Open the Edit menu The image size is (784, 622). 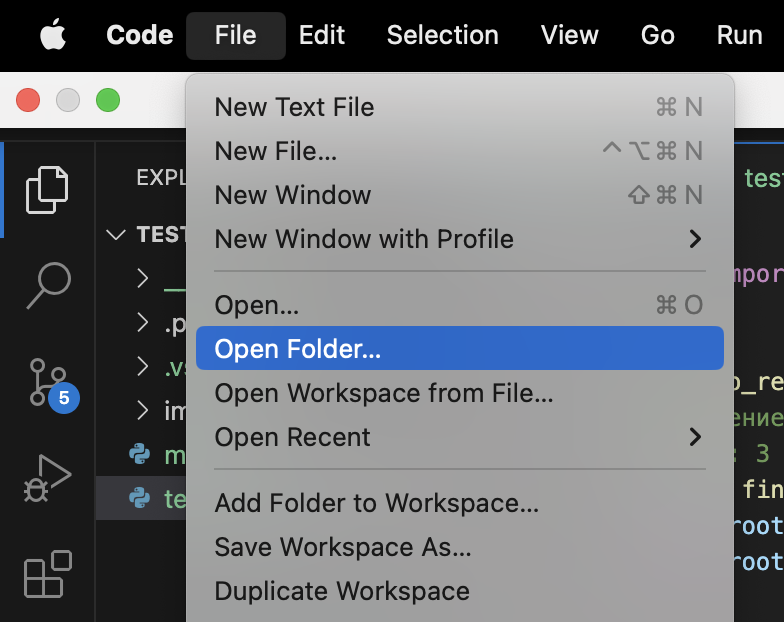(322, 35)
